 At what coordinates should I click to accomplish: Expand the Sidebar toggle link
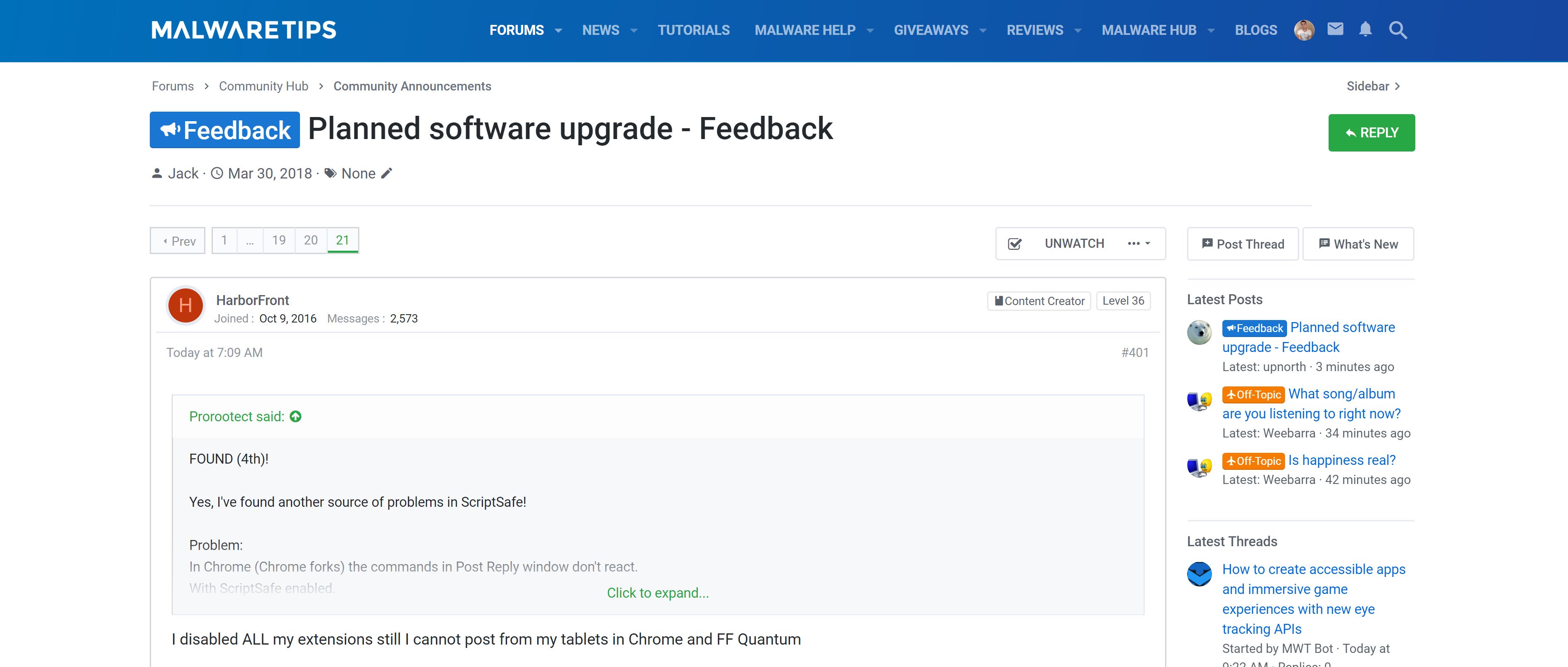(1373, 86)
